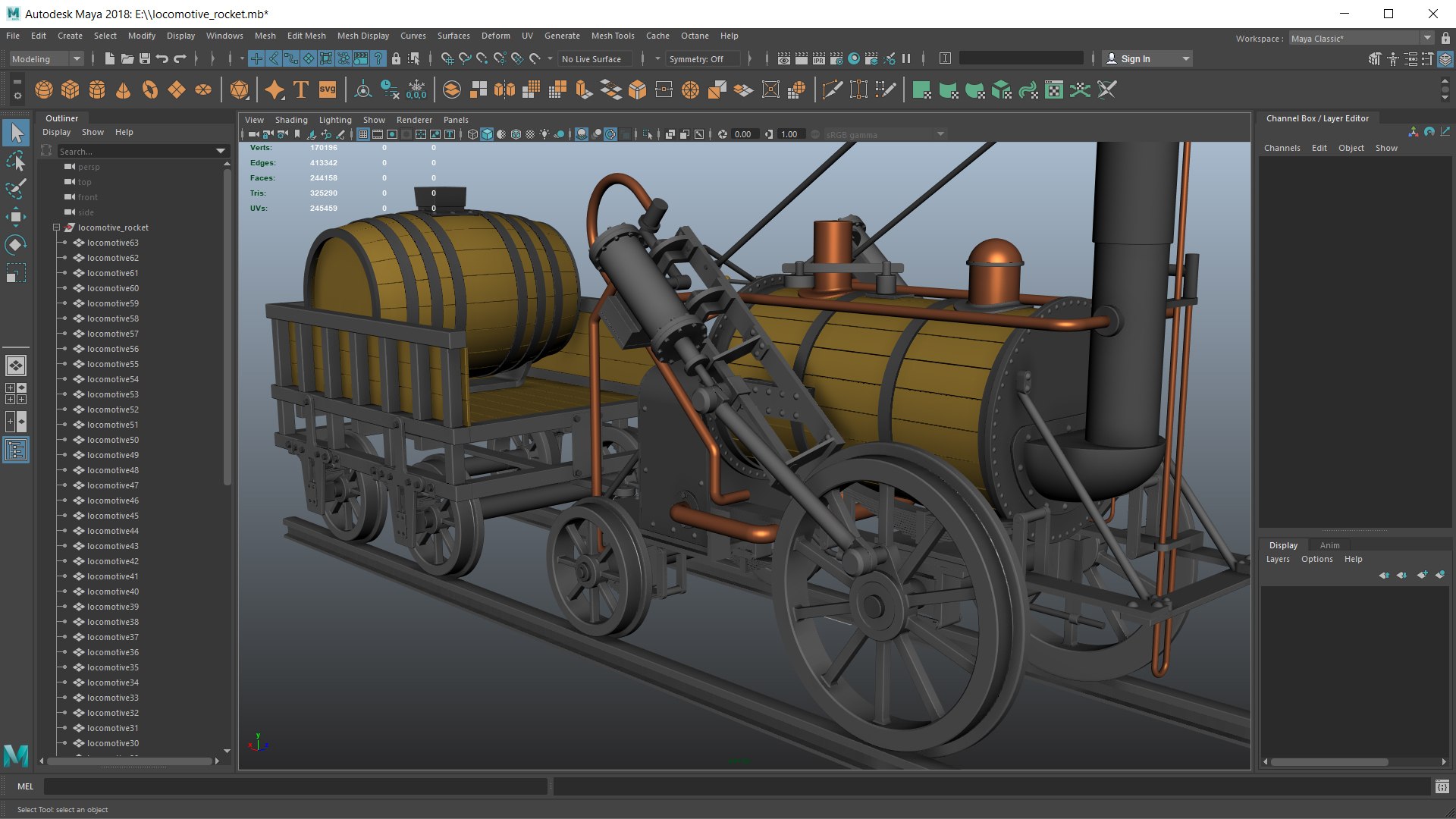The width and height of the screenshot is (1456, 819).
Task: Create a polygon cube from the shelf
Action: coord(71,90)
